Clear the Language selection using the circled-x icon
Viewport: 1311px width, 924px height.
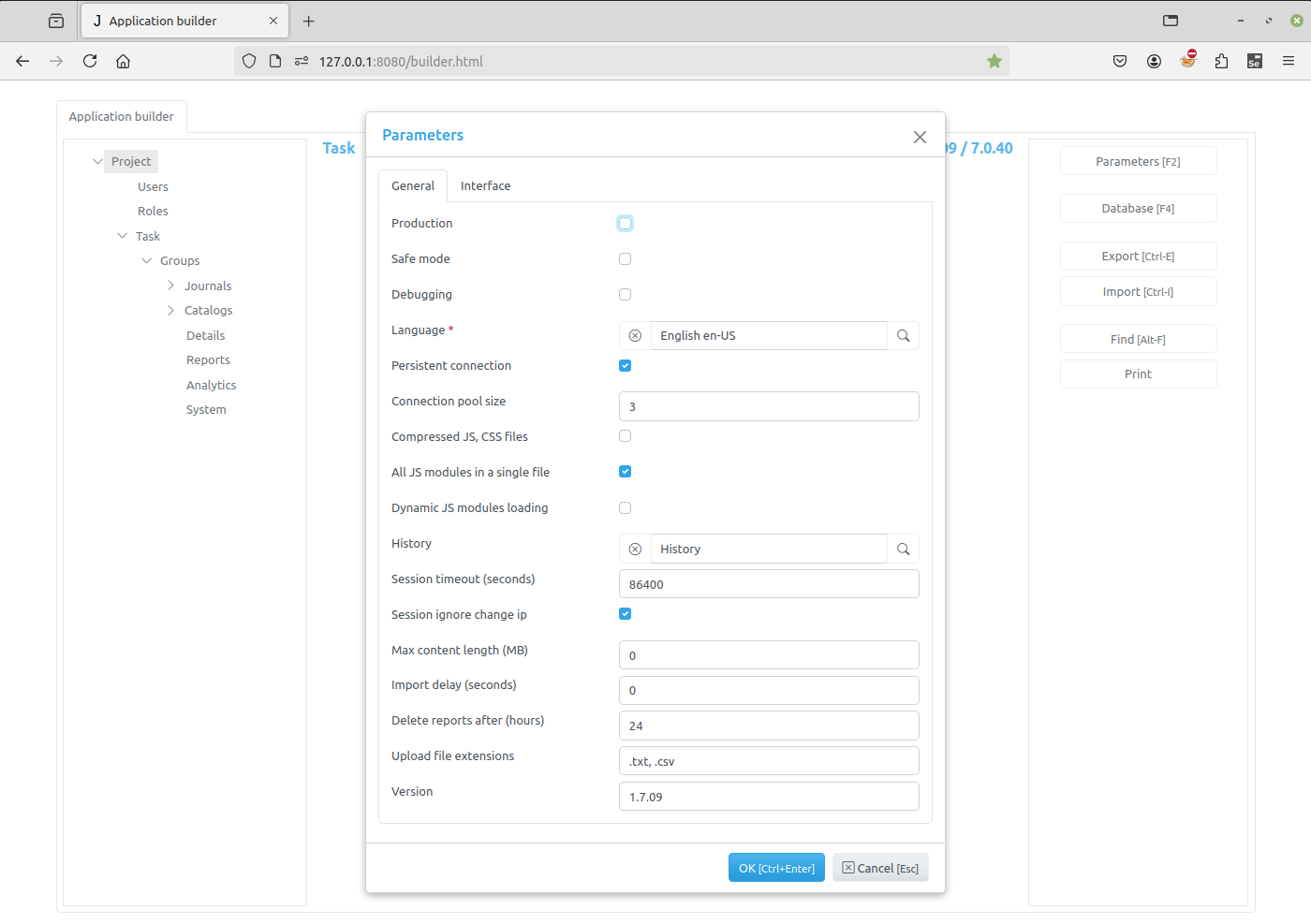click(635, 335)
